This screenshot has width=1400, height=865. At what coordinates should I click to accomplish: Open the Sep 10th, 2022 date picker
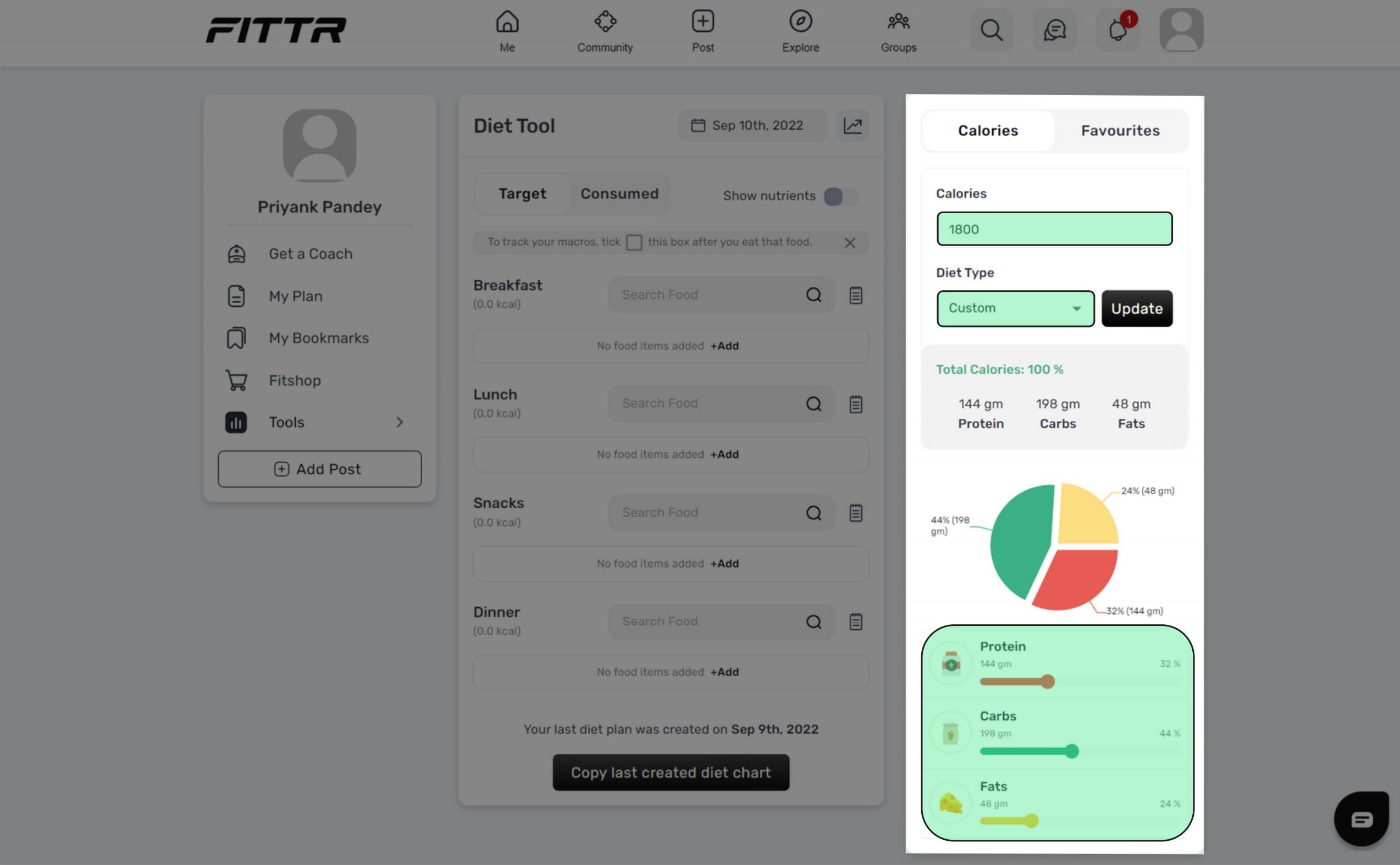(752, 126)
